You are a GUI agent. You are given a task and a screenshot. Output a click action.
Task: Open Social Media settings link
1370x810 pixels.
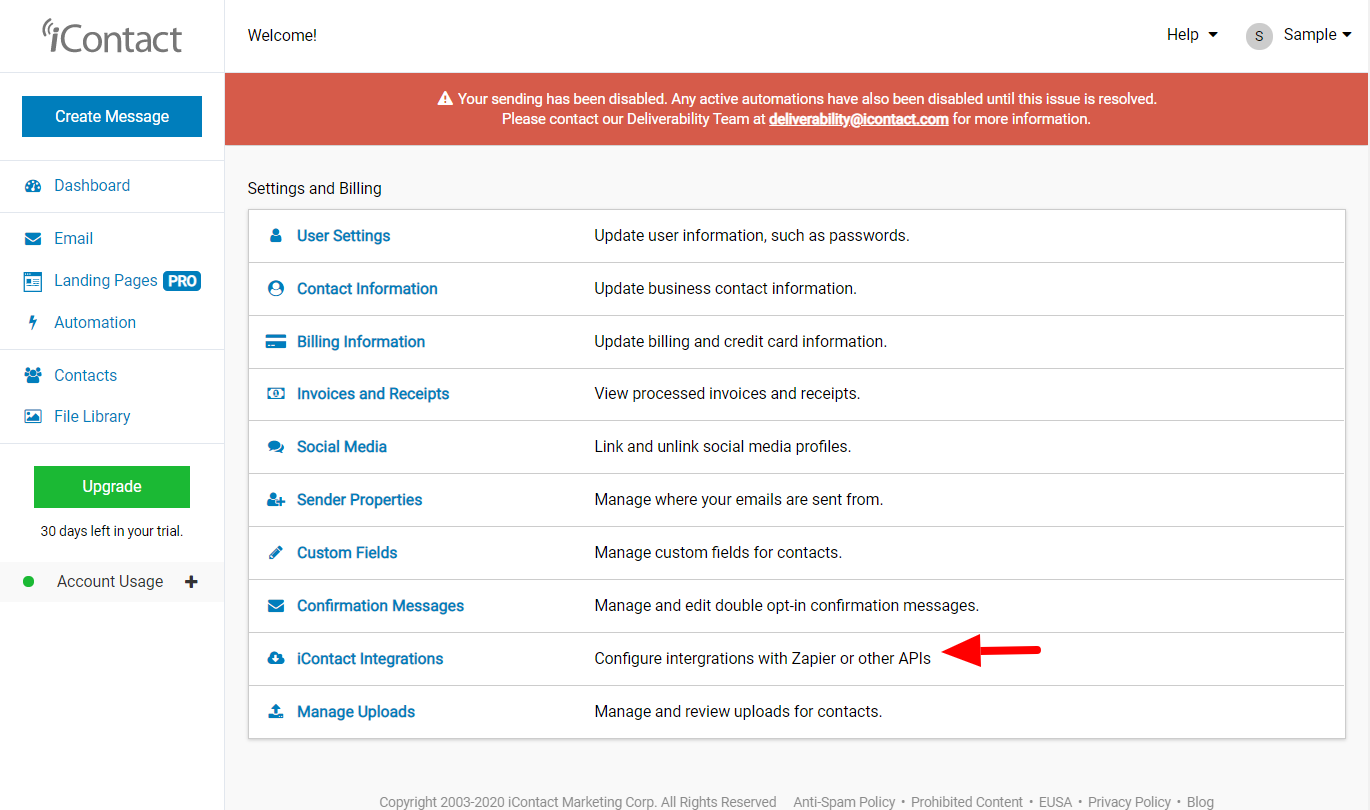(342, 447)
